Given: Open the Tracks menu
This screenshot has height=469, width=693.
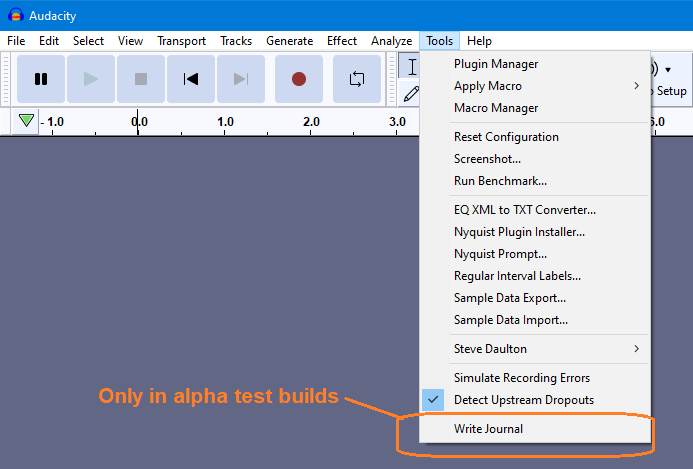Looking at the screenshot, I should (236, 41).
